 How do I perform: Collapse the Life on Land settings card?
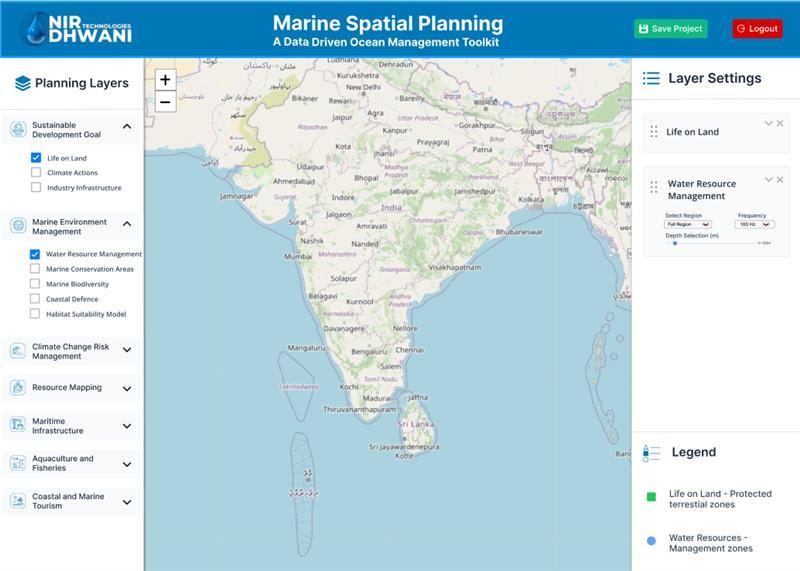coord(768,123)
